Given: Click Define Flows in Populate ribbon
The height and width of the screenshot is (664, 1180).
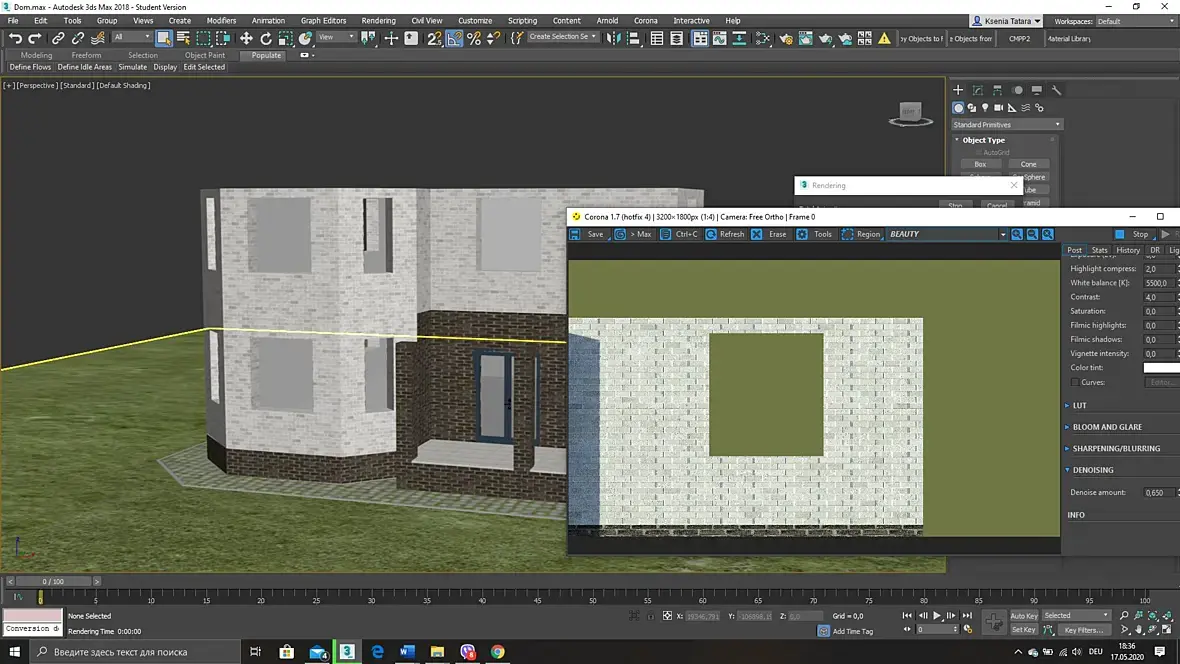Looking at the screenshot, I should click(30, 67).
